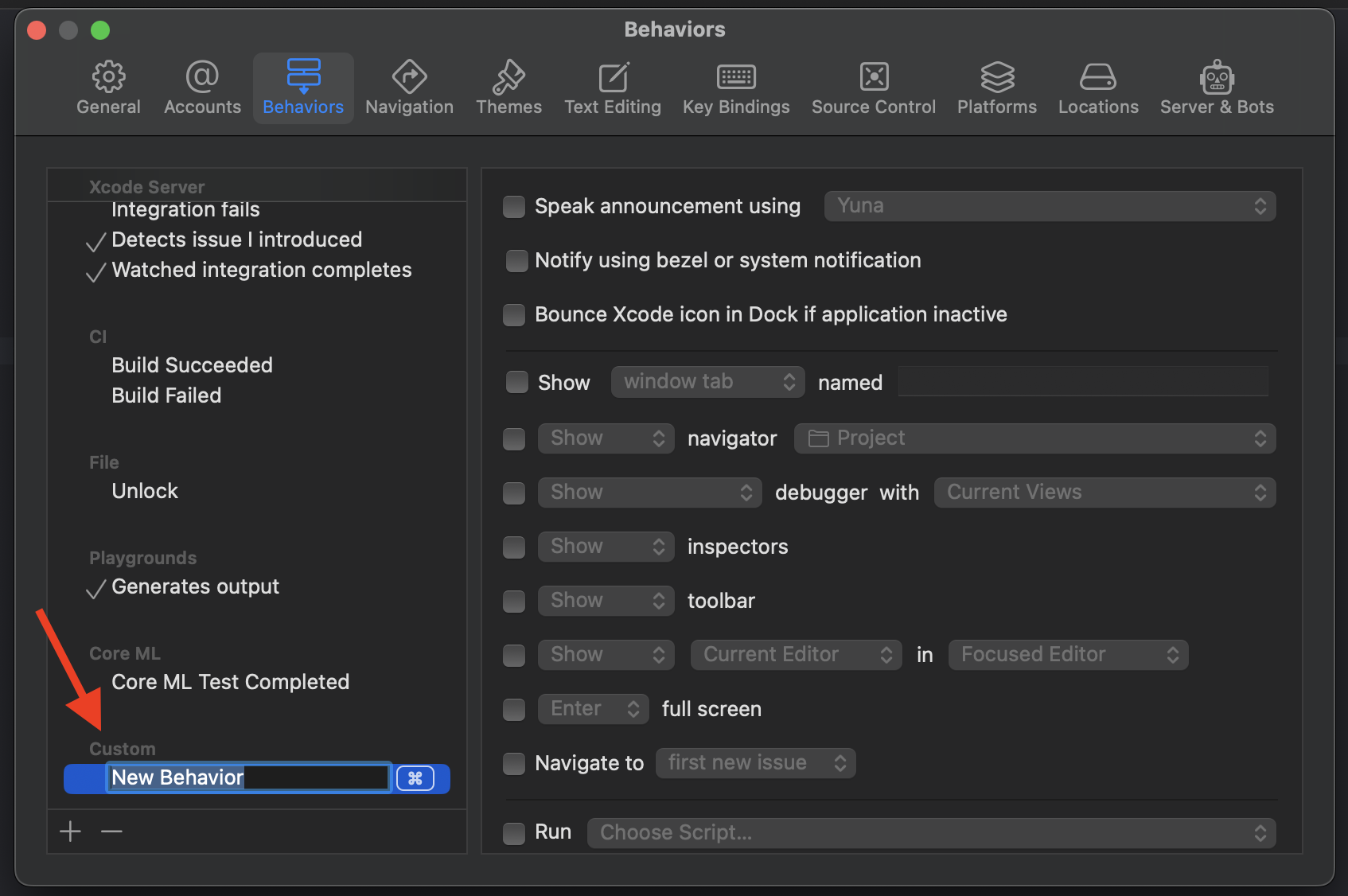Open the Locations drive icon
The width and height of the screenshot is (1348, 896).
tap(1098, 77)
